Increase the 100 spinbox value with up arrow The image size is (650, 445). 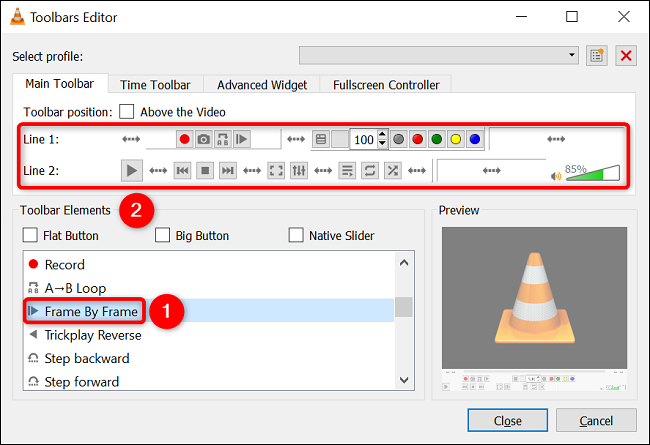pyautogui.click(x=382, y=134)
